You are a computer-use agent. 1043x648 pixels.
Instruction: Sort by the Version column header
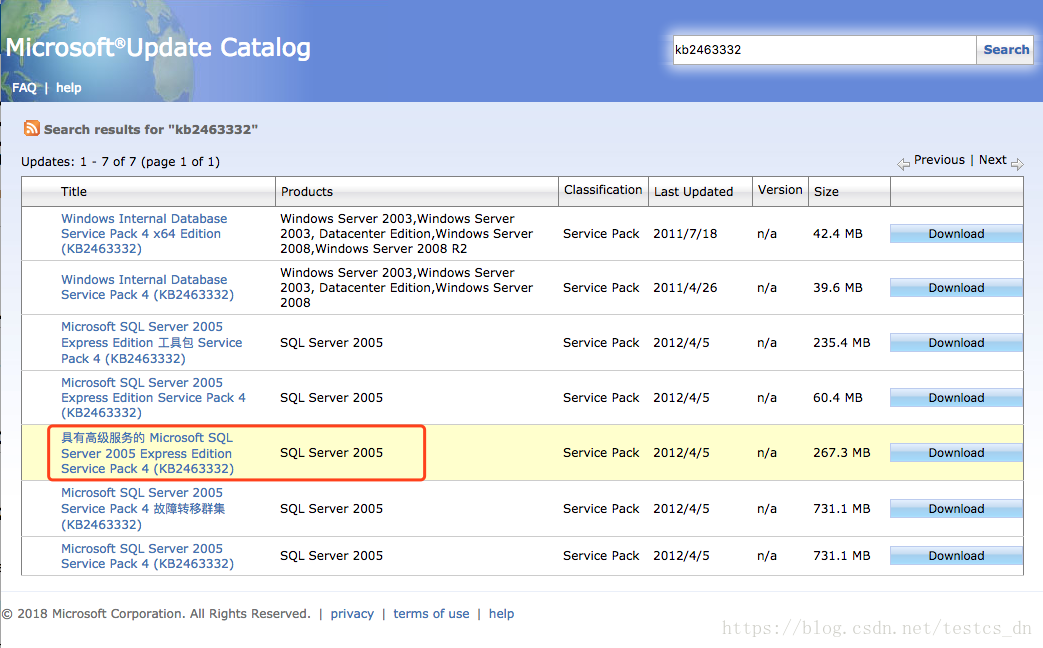[x=780, y=190]
